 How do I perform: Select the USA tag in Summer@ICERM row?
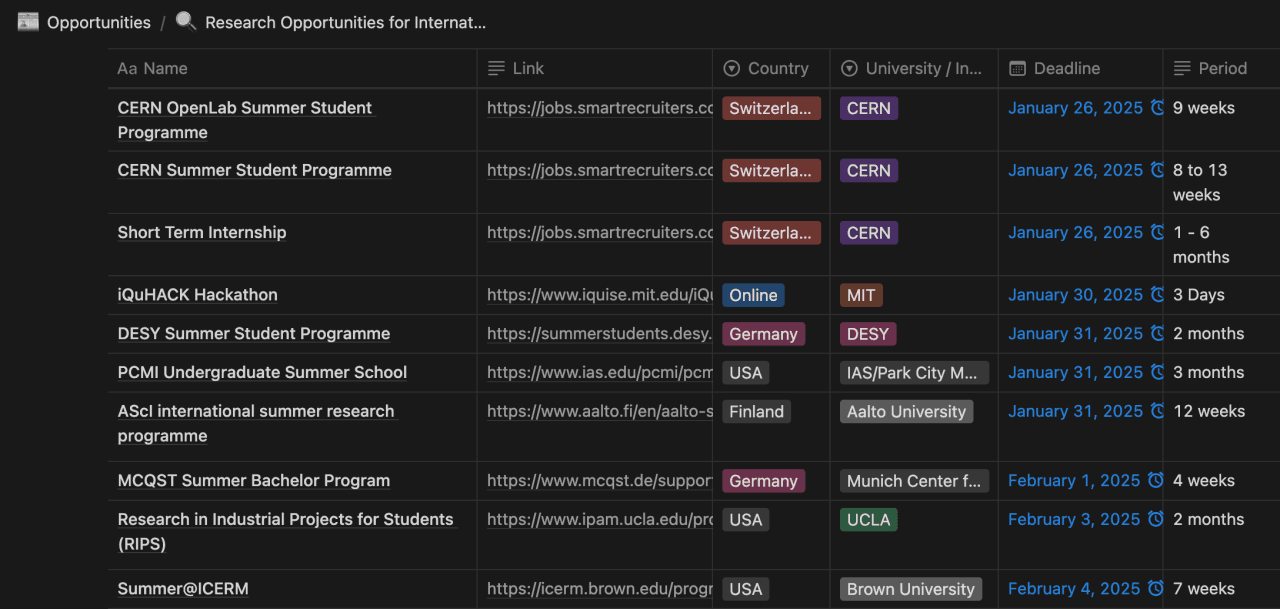[x=746, y=589]
